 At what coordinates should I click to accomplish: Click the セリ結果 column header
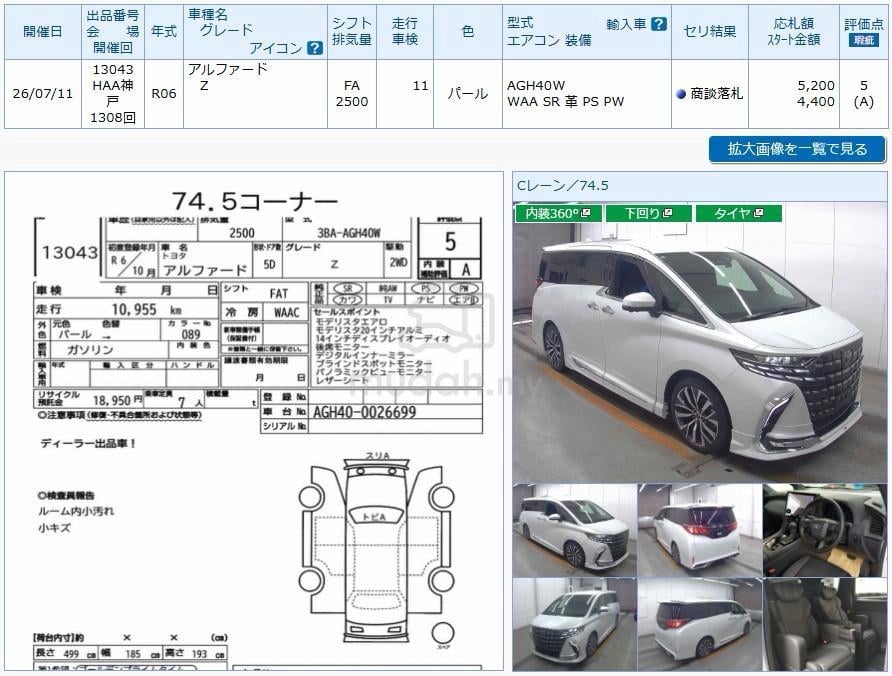[709, 32]
